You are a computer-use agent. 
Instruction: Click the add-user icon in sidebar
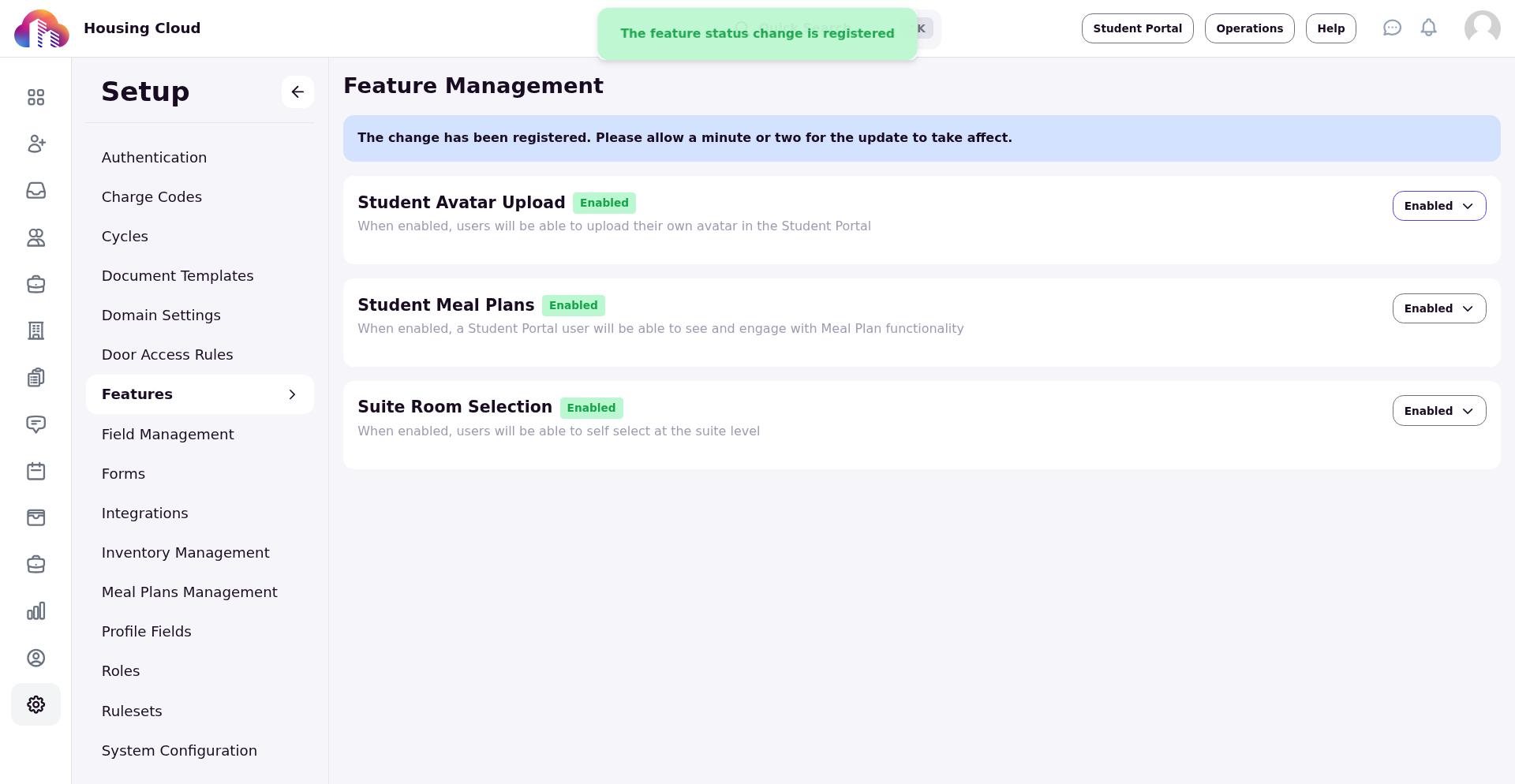[36, 144]
